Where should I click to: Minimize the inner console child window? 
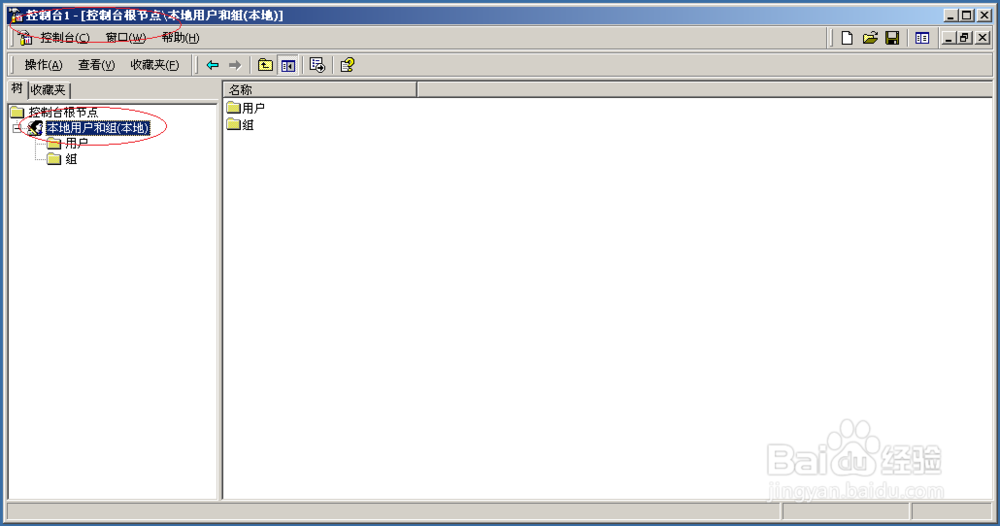(x=948, y=38)
